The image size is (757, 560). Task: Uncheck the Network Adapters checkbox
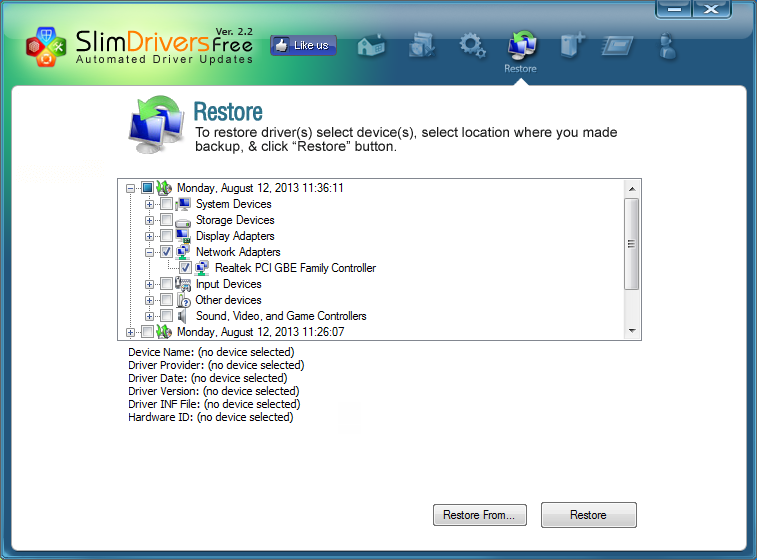point(166,252)
